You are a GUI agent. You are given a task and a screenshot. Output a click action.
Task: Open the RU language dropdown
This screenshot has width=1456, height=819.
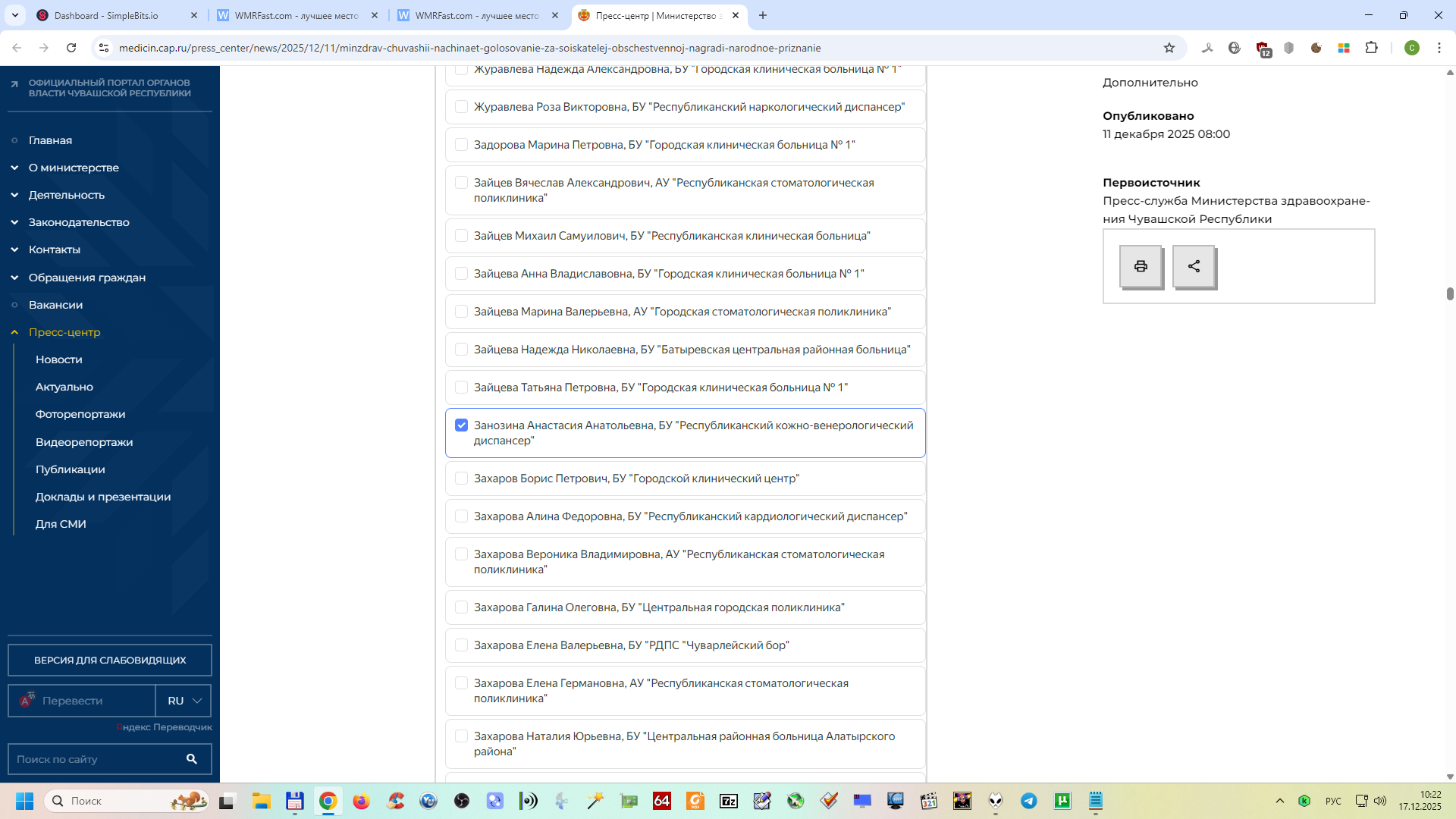pyautogui.click(x=184, y=701)
